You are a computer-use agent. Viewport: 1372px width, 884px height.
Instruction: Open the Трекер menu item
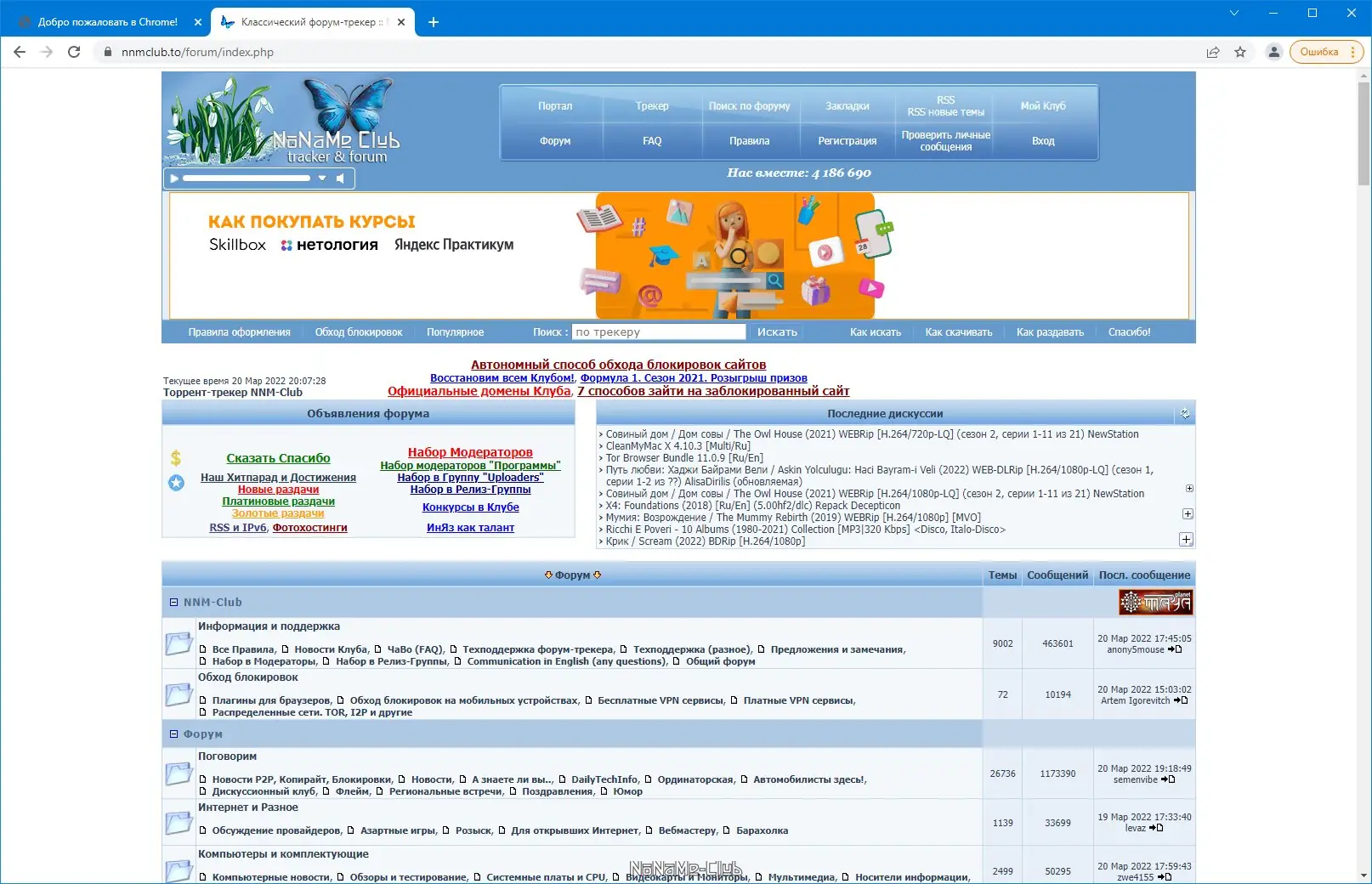[652, 106]
